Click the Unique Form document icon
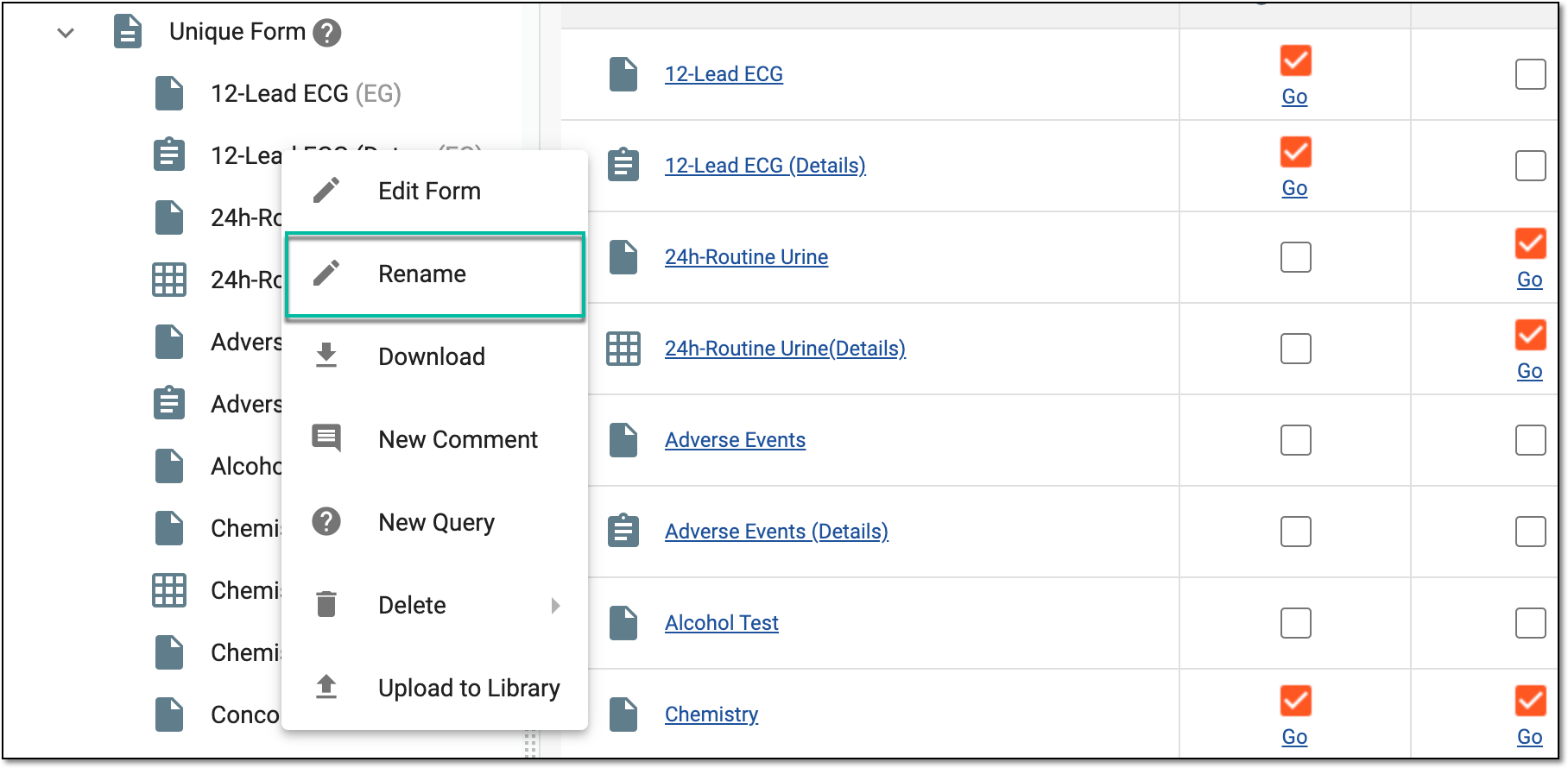Image resolution: width=1568 pixels, height=768 pixels. (x=128, y=32)
